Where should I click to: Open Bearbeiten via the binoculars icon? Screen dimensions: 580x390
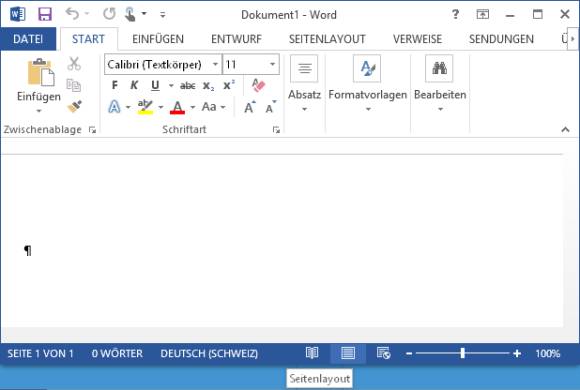pos(439,68)
